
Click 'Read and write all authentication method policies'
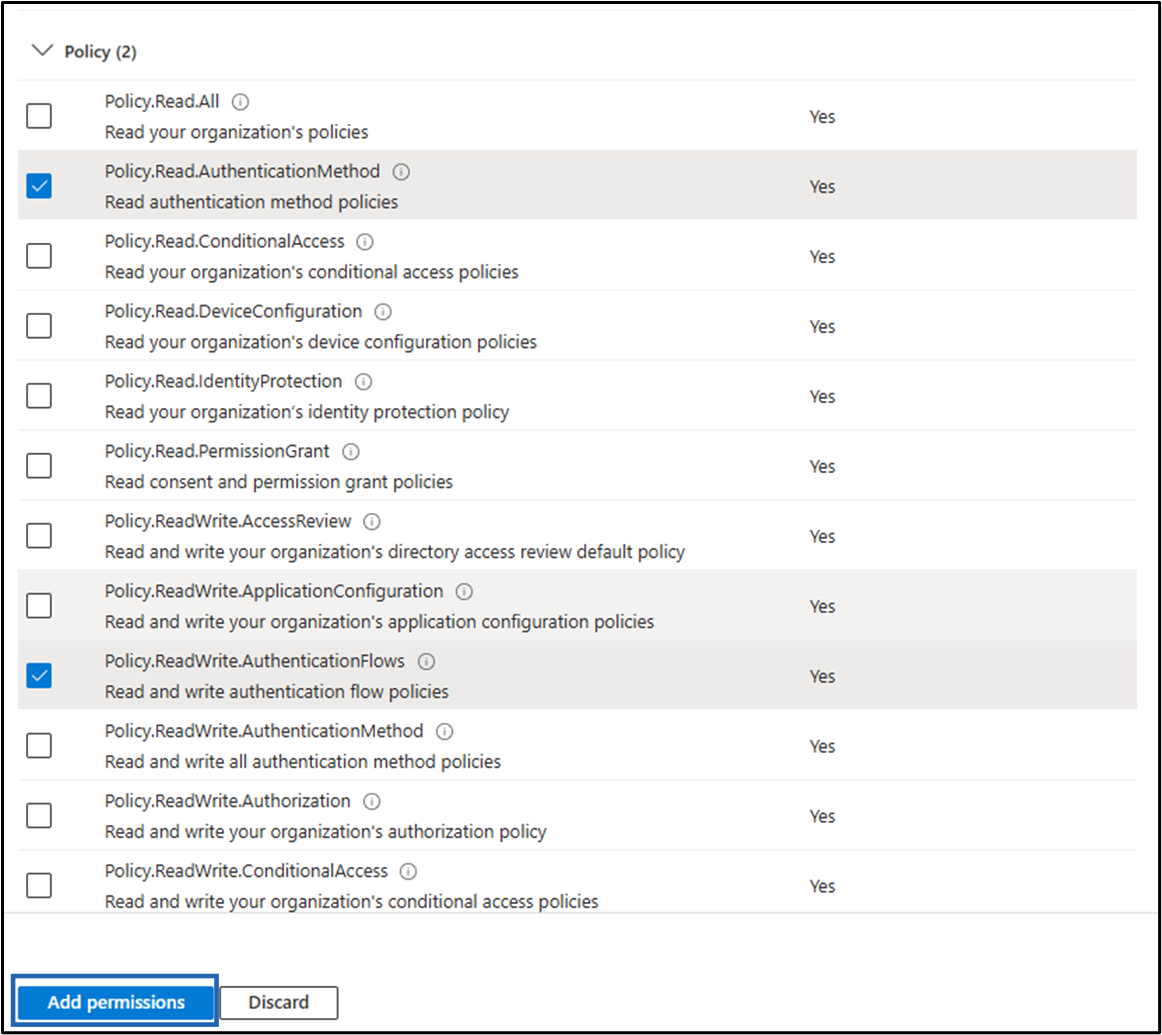302,762
